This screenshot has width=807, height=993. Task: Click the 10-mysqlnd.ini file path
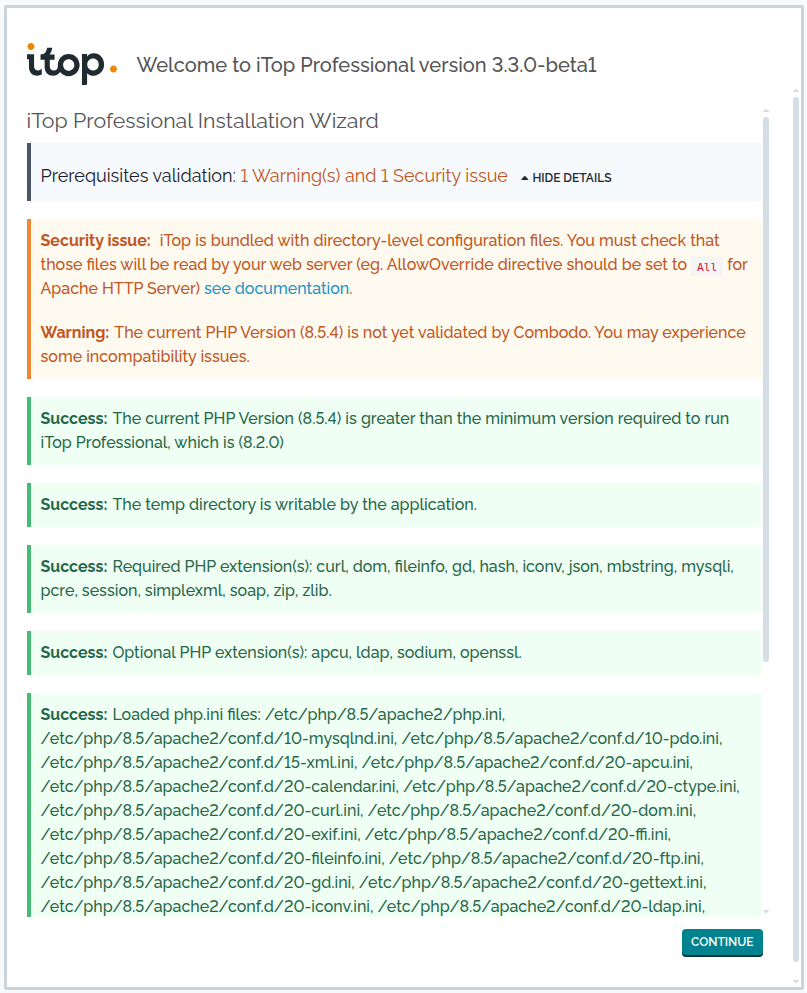(x=218, y=738)
